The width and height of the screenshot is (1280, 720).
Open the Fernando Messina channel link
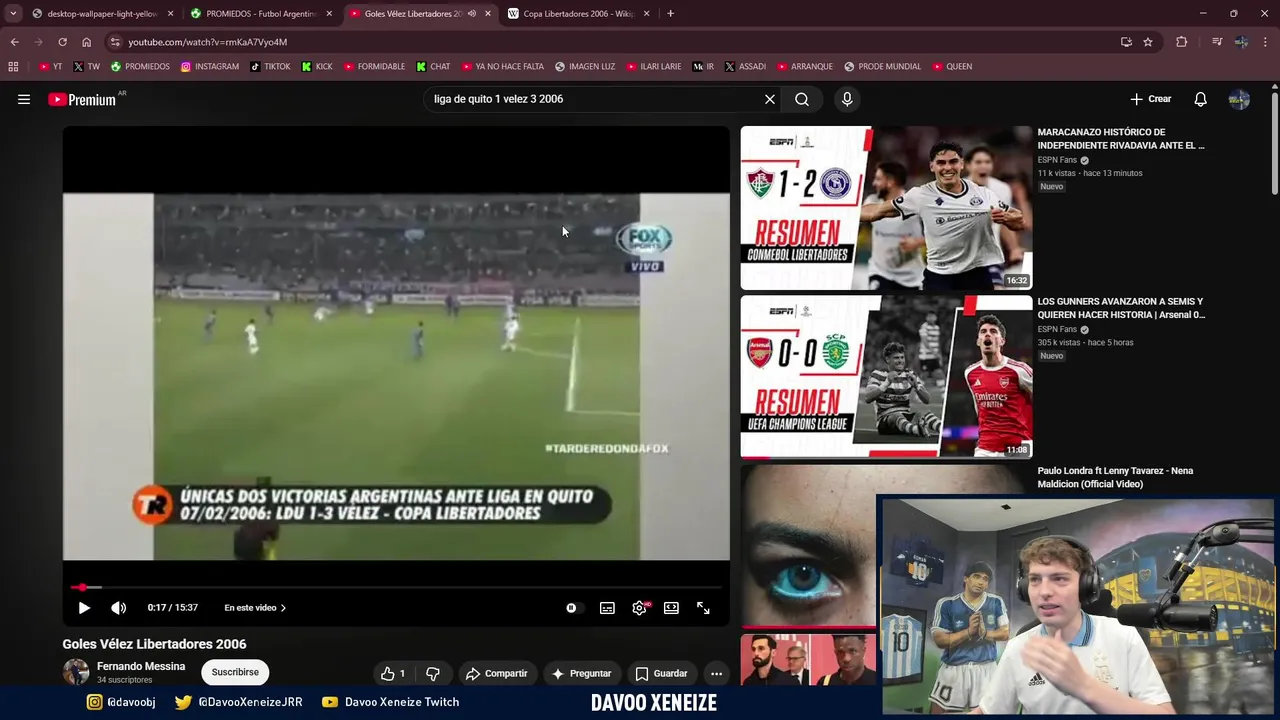coord(141,666)
